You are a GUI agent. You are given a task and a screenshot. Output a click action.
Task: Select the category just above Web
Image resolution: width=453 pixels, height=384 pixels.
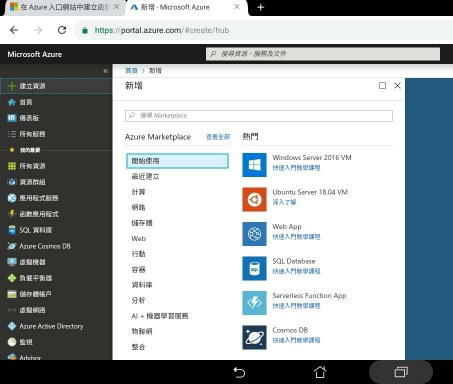[142, 223]
